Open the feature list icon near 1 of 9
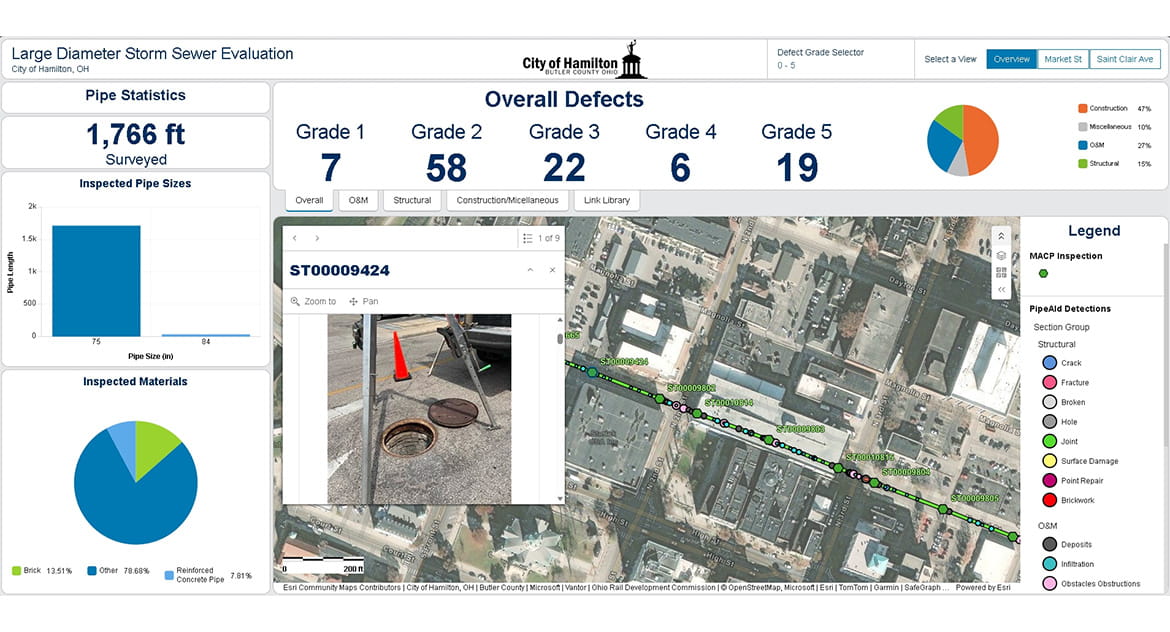 coord(527,238)
